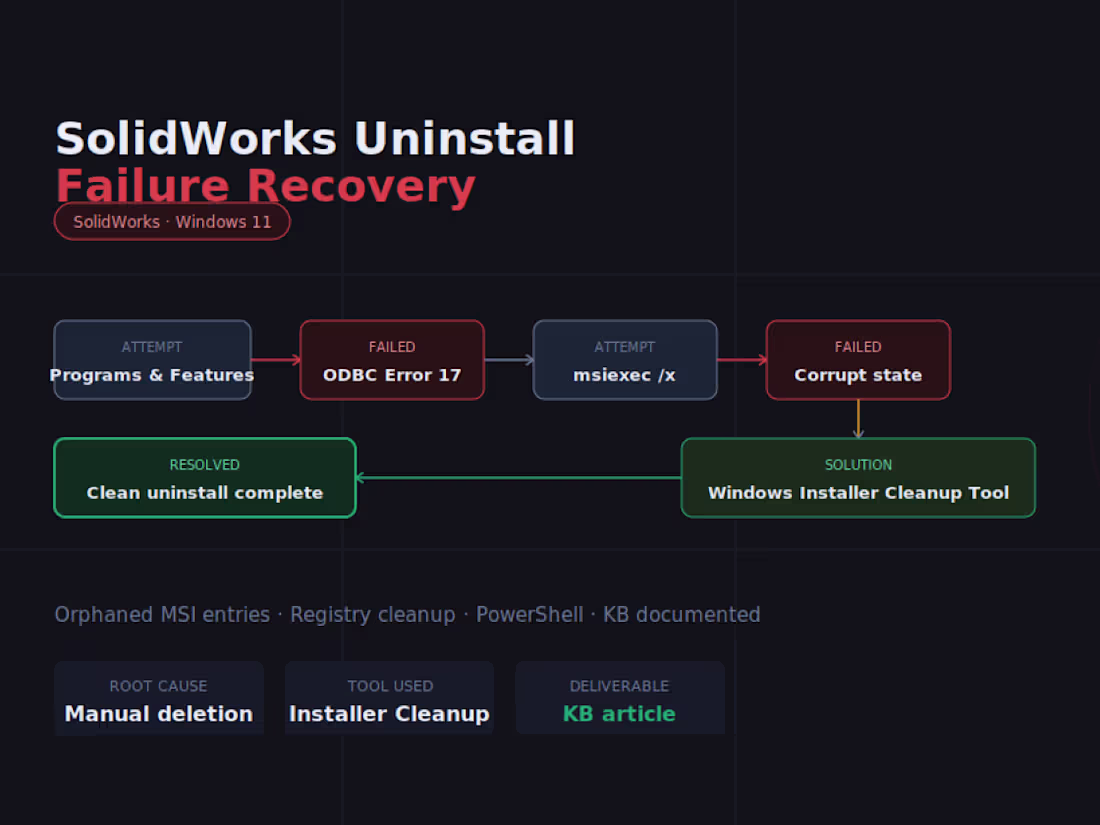The width and height of the screenshot is (1100, 825).
Task: Click the SolidWorks Uninstall title text
Action: [x=315, y=138]
